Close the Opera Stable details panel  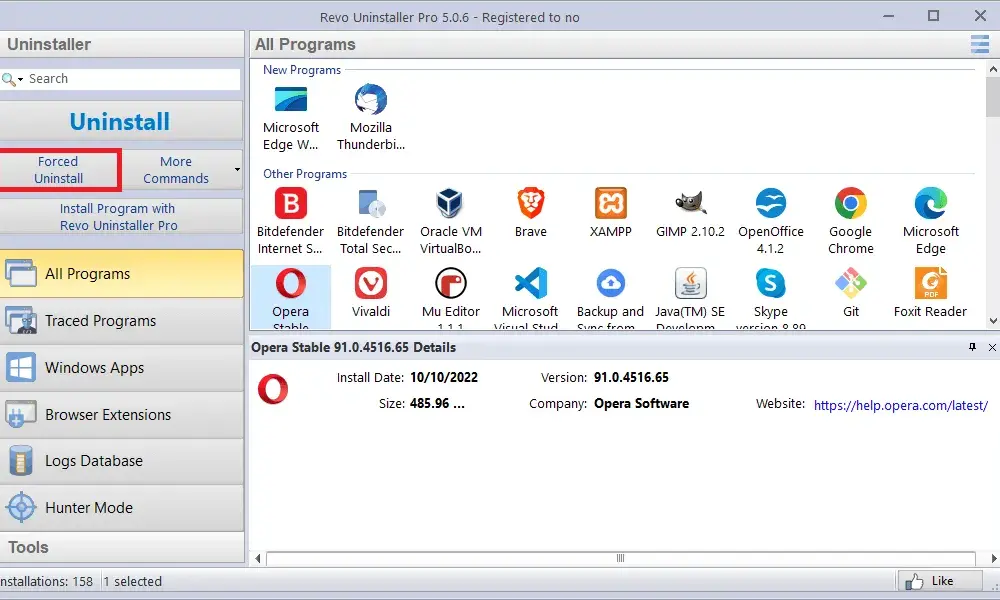992,347
